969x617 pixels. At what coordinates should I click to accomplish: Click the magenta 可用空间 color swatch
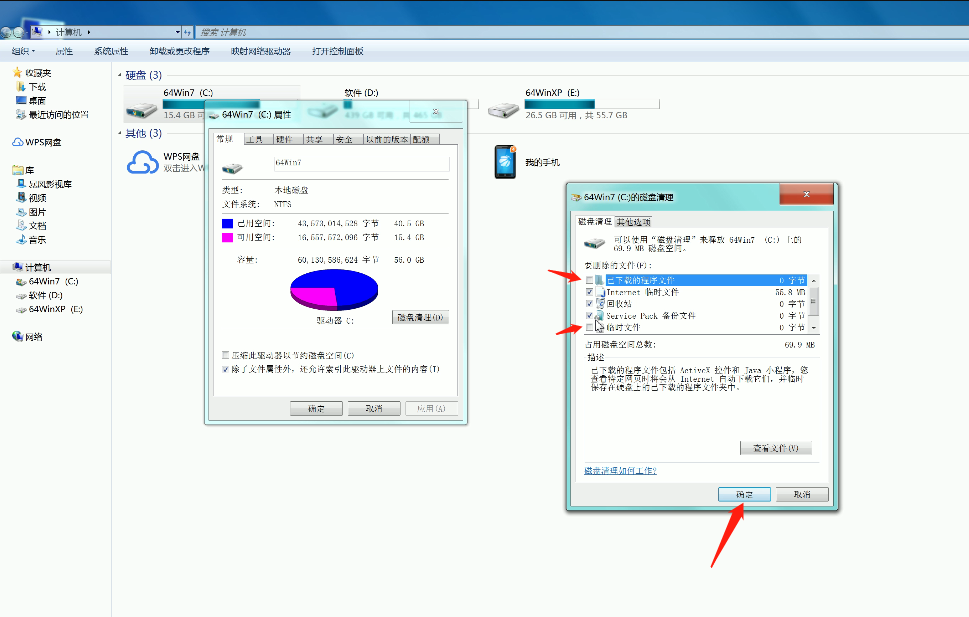(227, 237)
